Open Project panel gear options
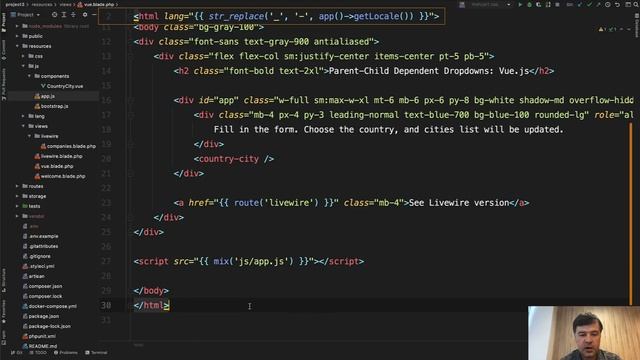The width and height of the screenshot is (640, 360). (x=85, y=15)
